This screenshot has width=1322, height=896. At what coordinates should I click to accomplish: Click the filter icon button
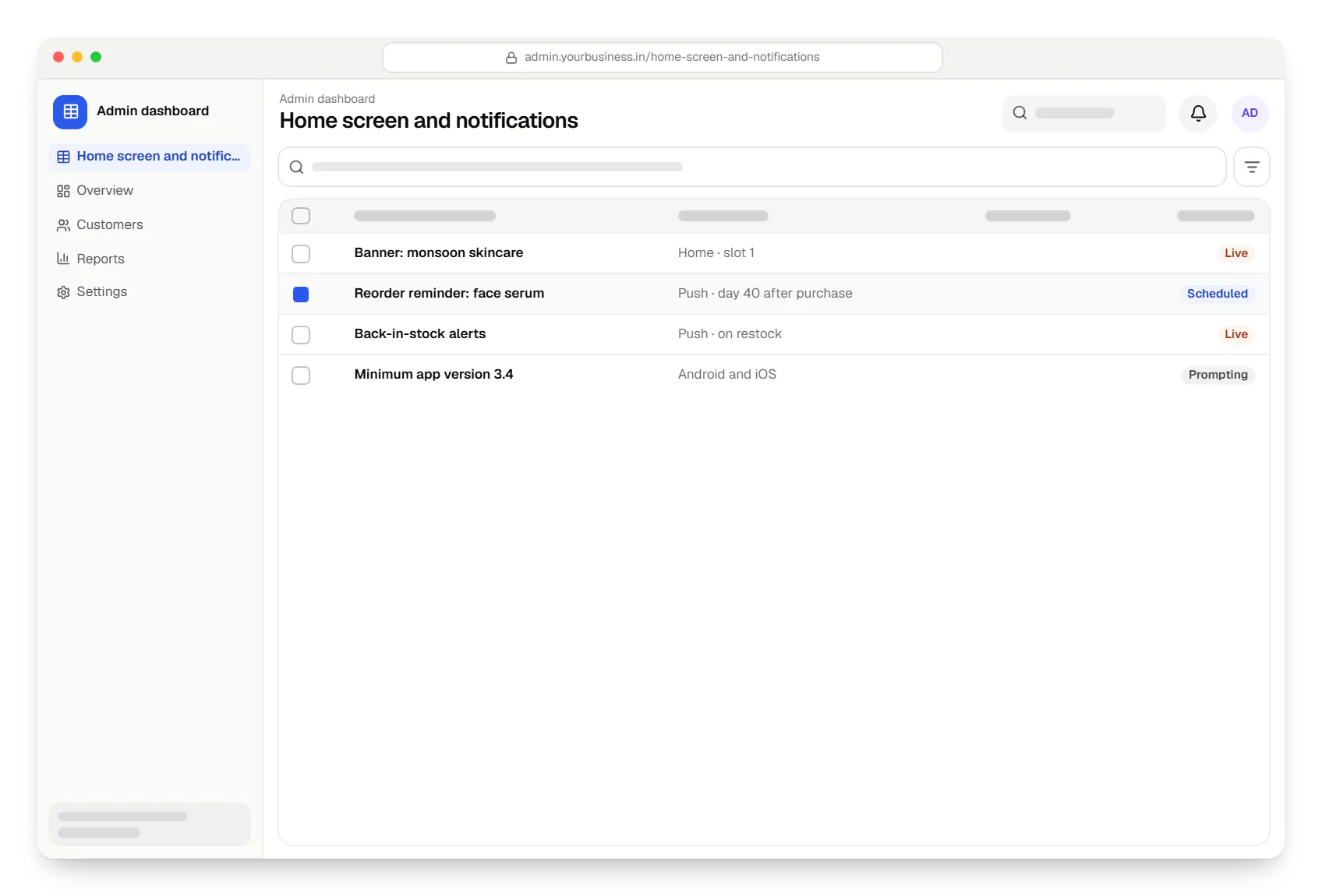1252,167
